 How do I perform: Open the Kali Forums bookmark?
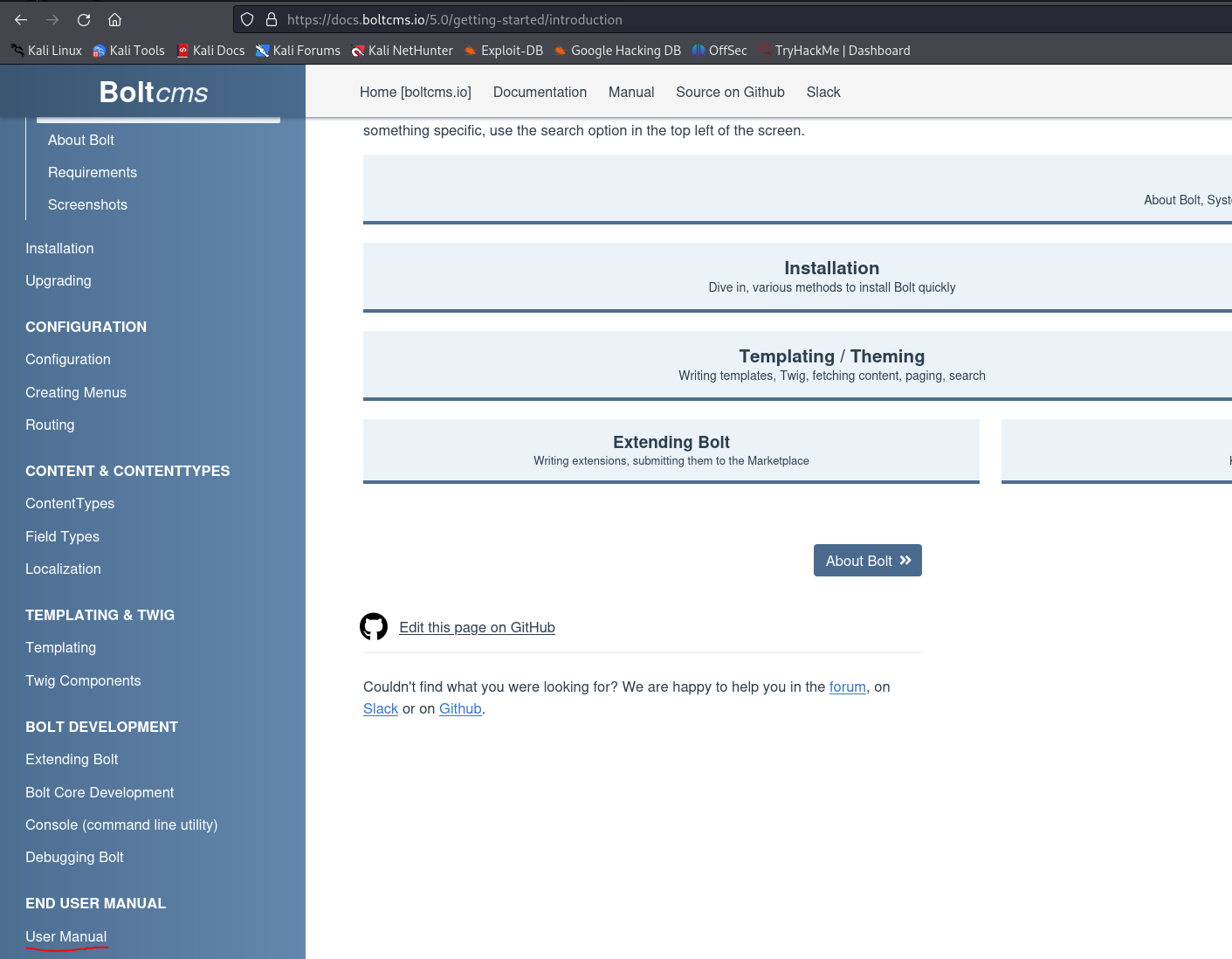pos(298,51)
